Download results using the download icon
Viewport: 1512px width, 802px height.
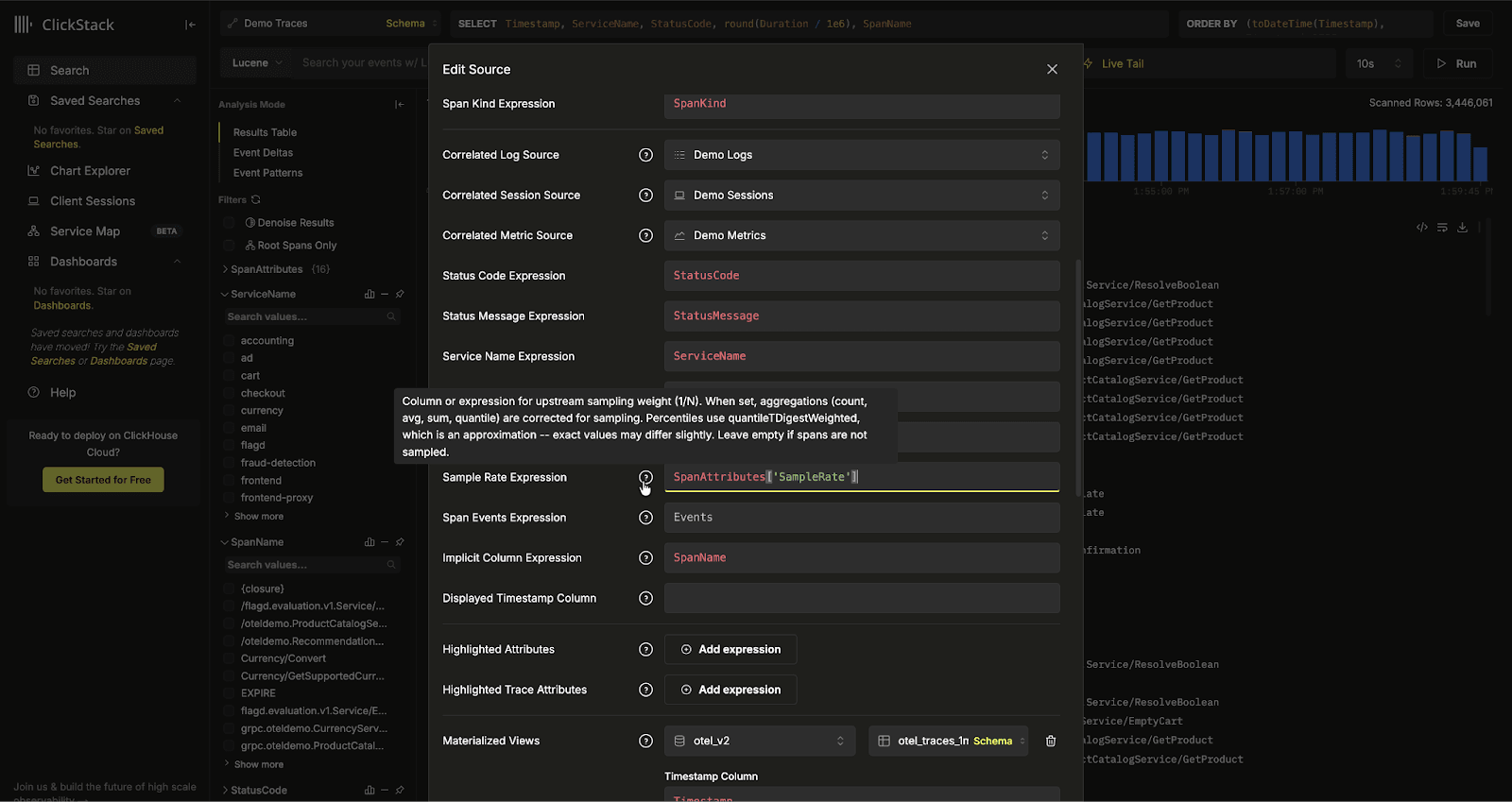1462,228
